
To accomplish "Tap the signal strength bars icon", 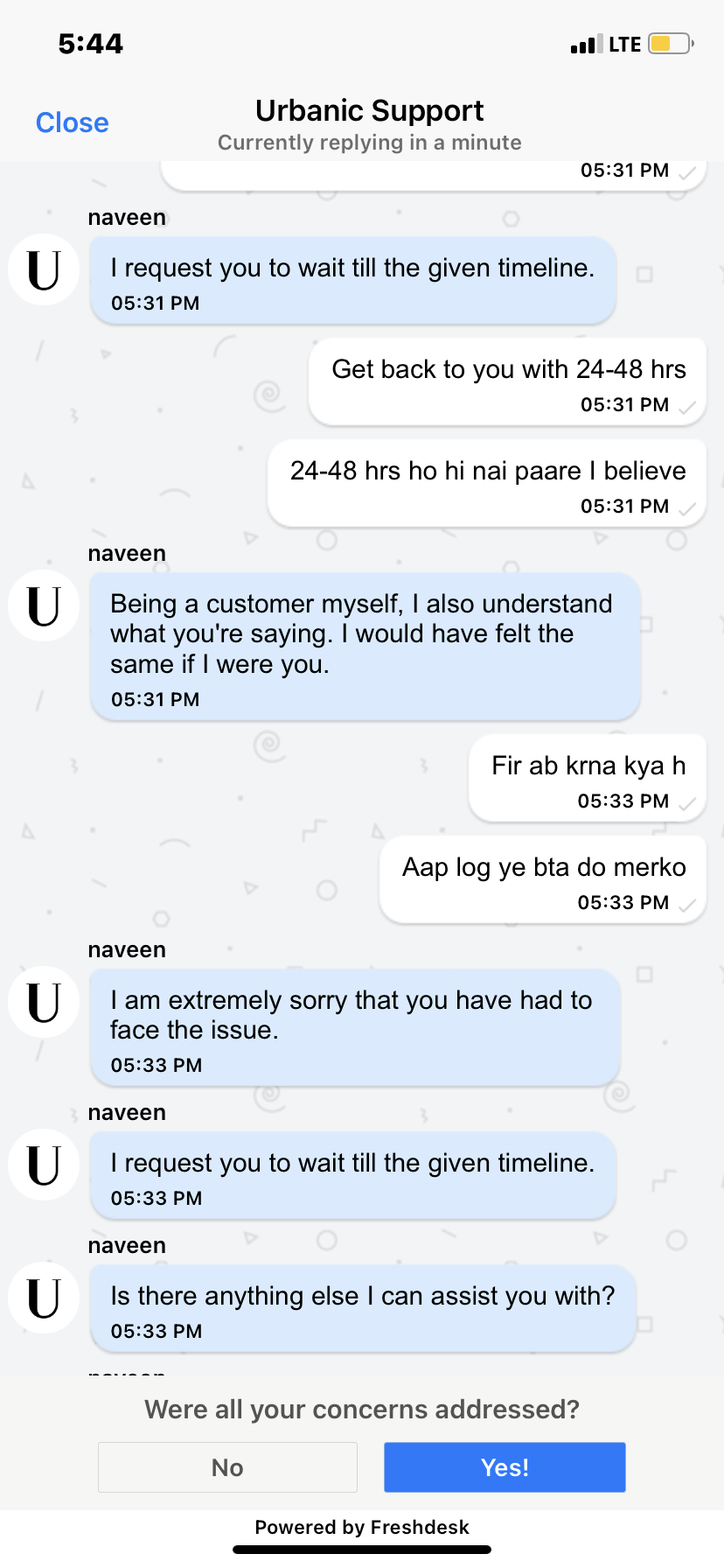I will (586, 45).
